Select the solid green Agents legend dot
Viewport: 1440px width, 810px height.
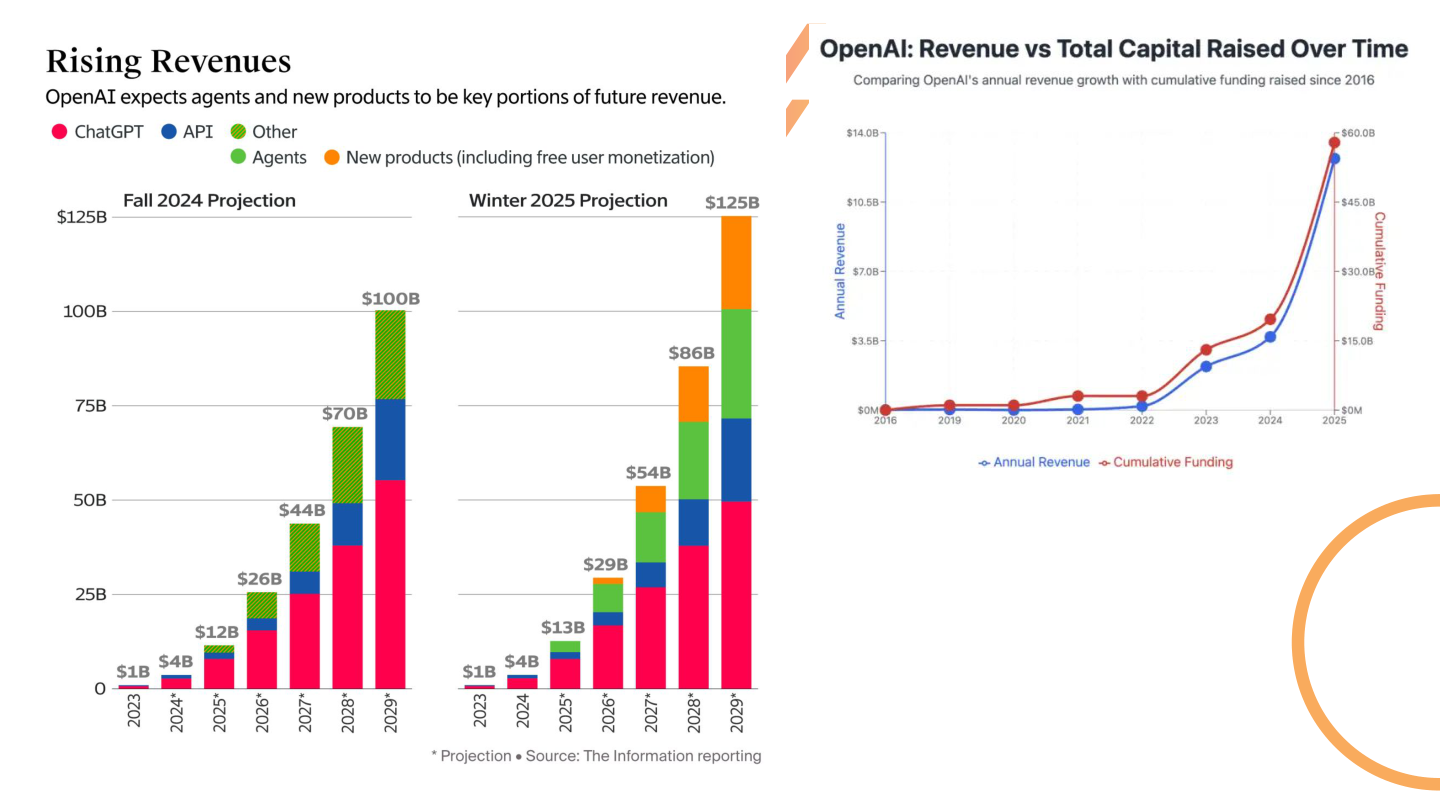click(238, 157)
